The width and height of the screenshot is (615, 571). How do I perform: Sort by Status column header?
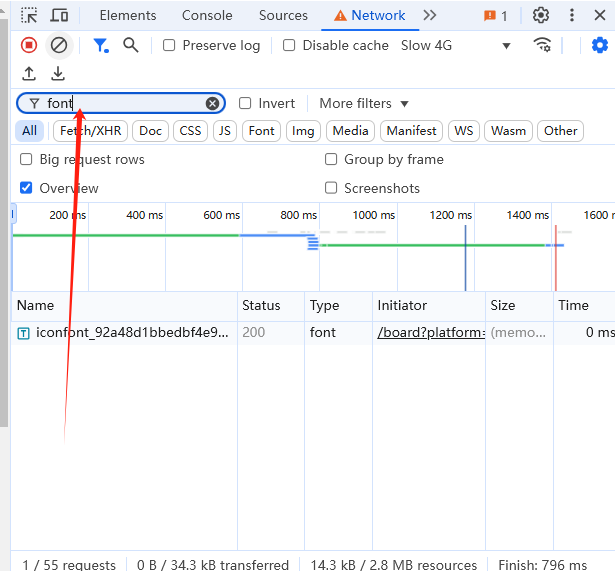(x=271, y=306)
